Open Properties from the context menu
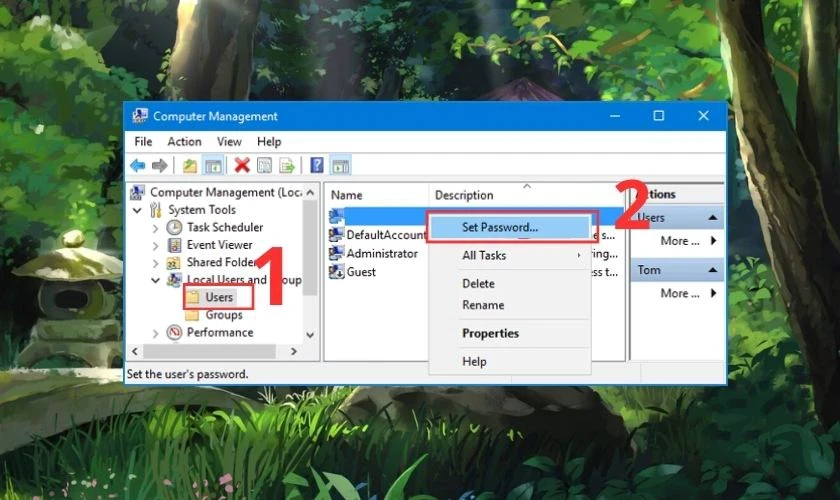 point(490,333)
